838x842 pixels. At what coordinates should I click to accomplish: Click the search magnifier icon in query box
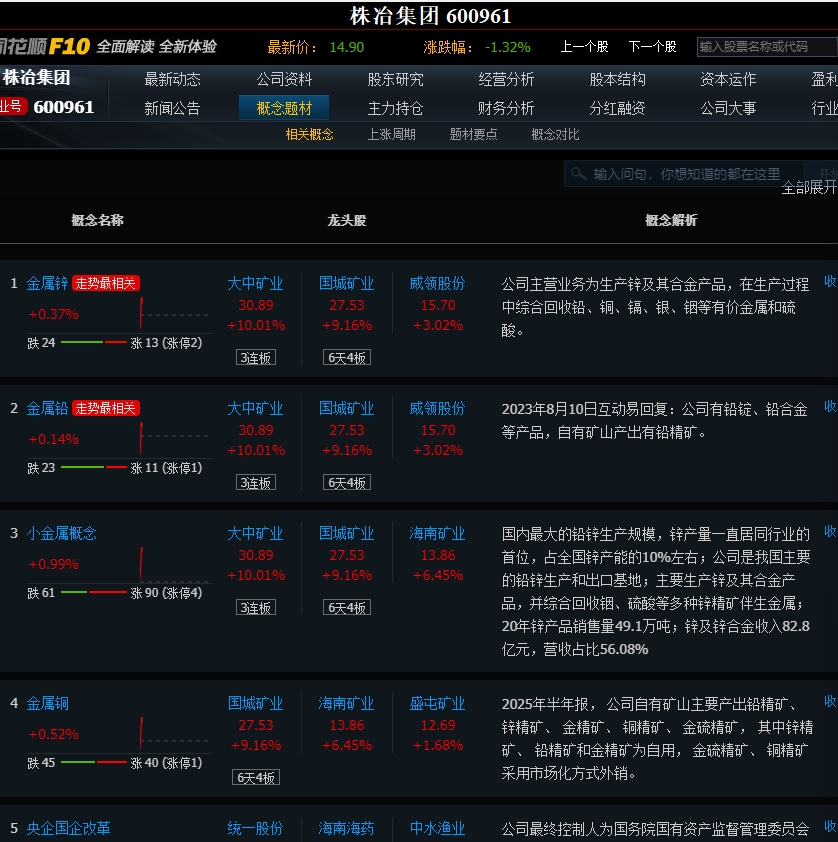point(578,173)
